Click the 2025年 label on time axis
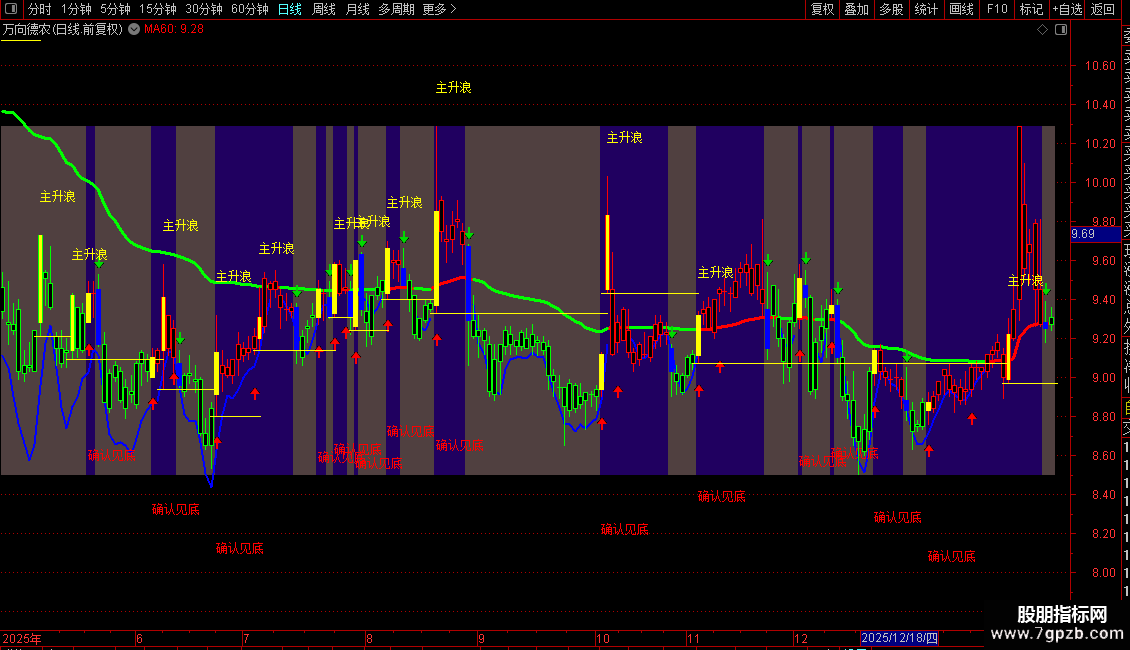Viewport: 1130px width, 650px height. (x=22, y=638)
